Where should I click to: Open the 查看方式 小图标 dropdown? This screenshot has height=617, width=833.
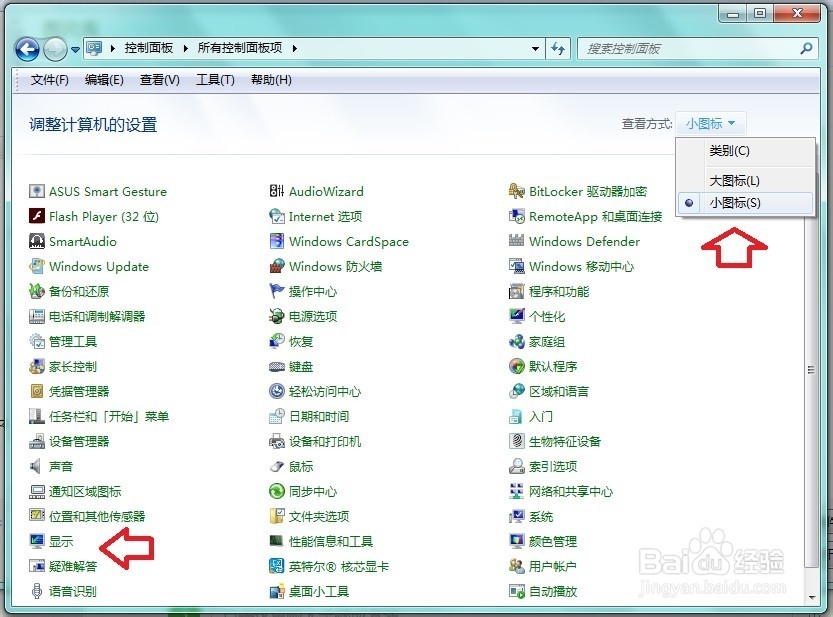pyautogui.click(x=710, y=124)
